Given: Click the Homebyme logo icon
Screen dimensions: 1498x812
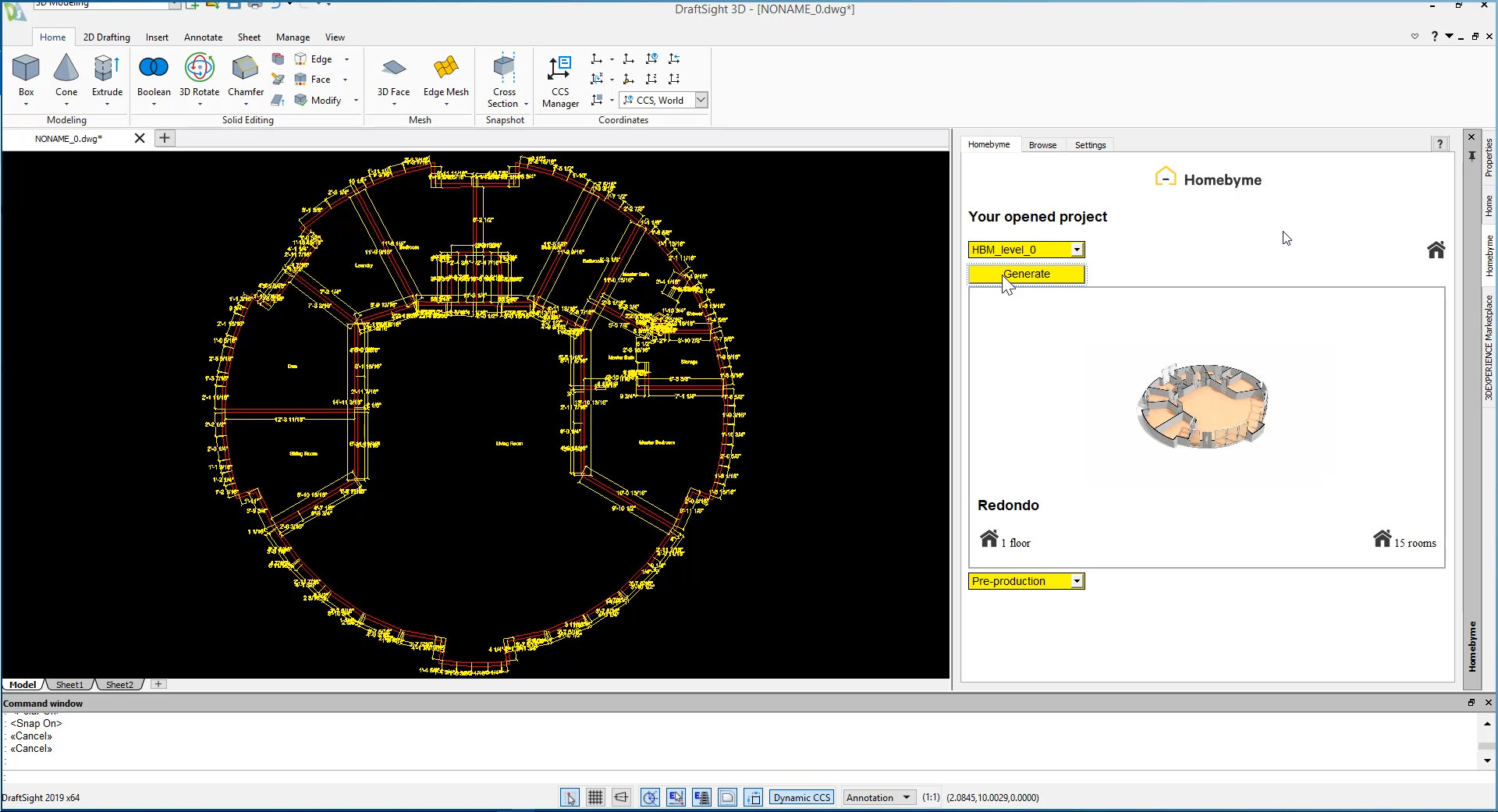Looking at the screenshot, I should click(1165, 178).
